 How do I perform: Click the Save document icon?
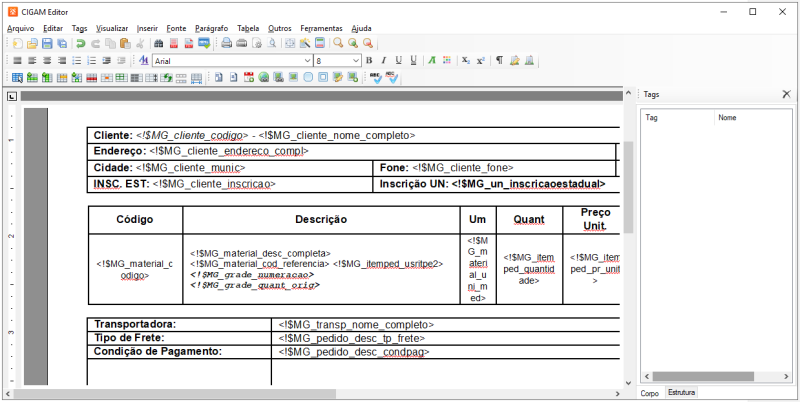point(49,44)
